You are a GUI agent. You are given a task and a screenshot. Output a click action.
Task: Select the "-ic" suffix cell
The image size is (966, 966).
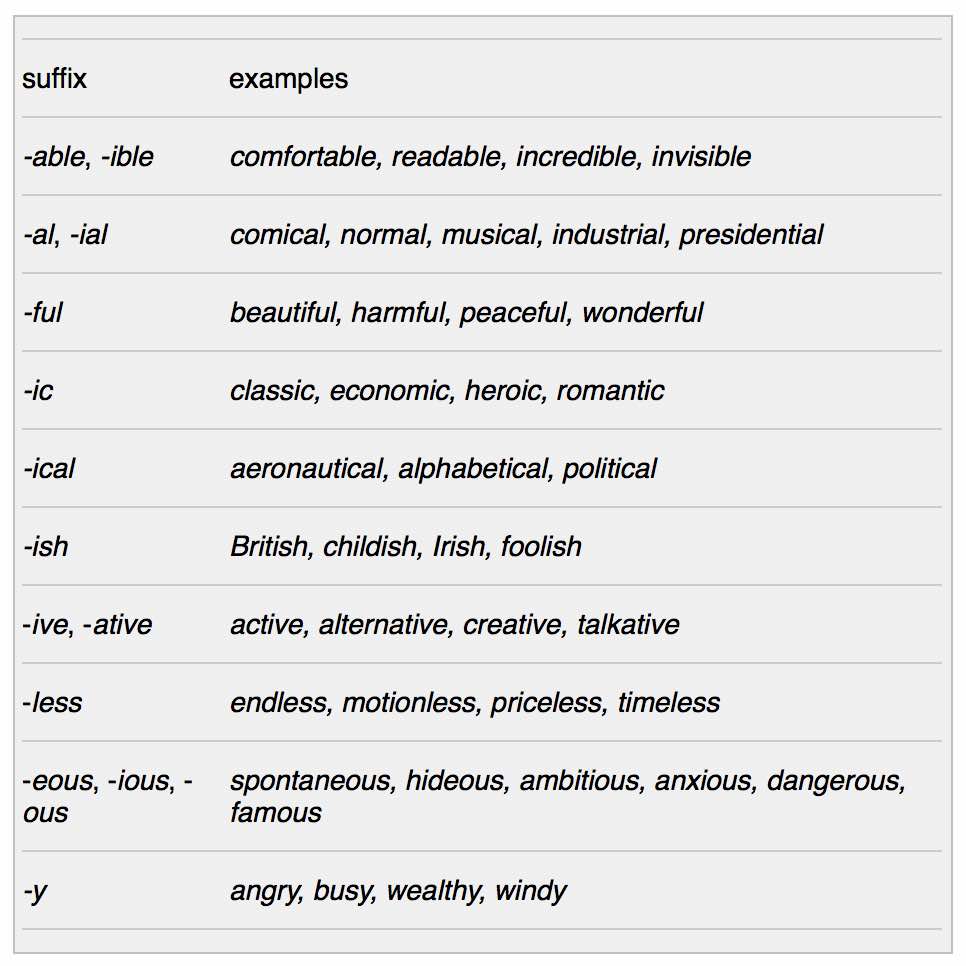[38, 391]
